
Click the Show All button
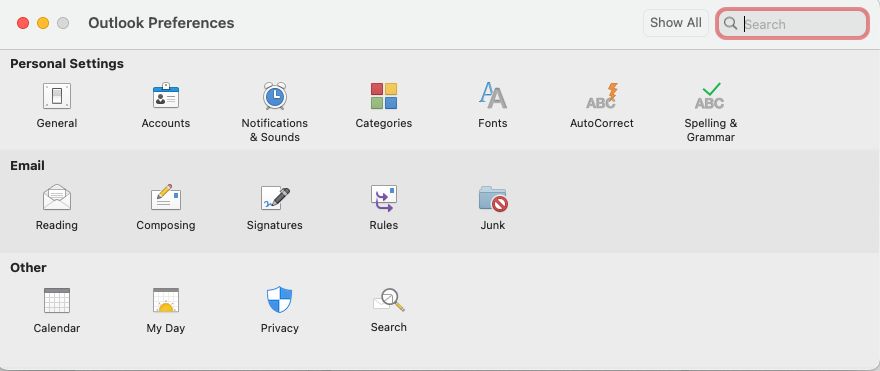676,23
